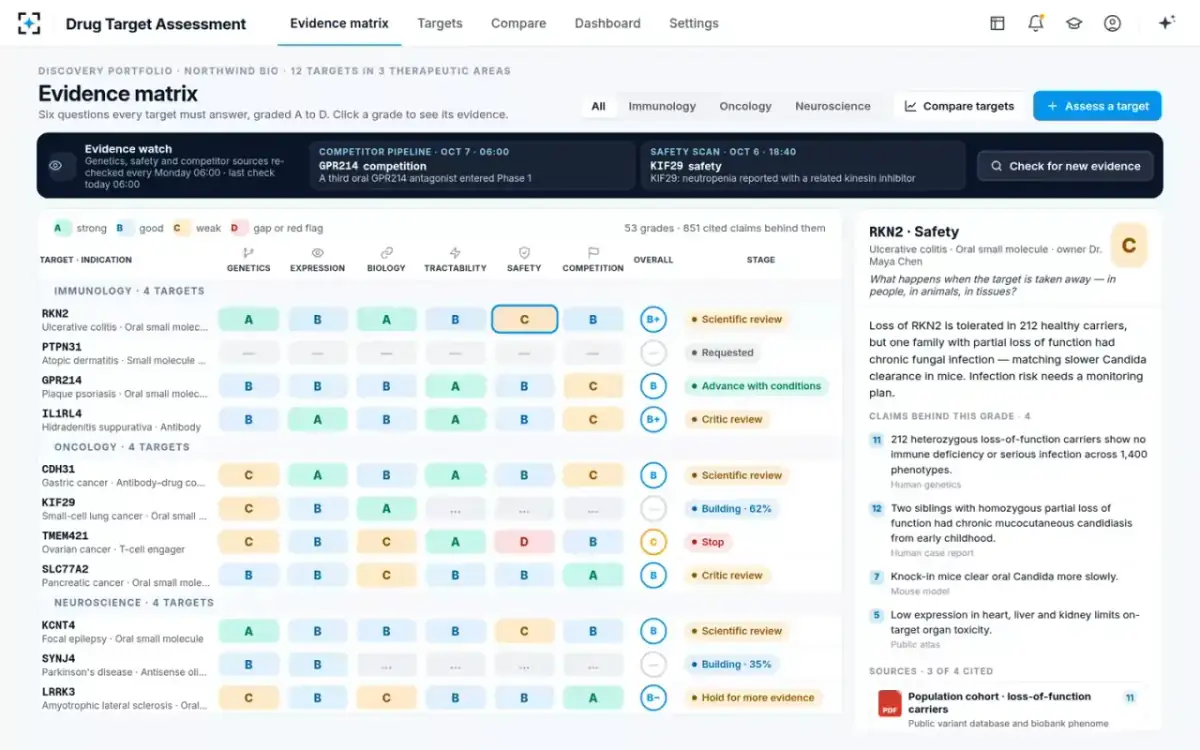Open the PTPN31 target row
1200x750 pixels.
click(x=440, y=353)
